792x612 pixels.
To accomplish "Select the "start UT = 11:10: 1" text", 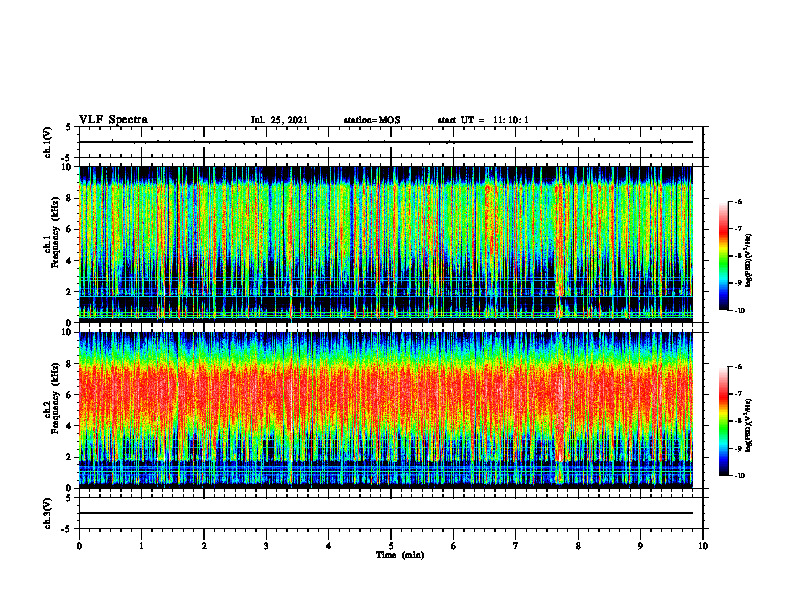I will tap(483, 120).
